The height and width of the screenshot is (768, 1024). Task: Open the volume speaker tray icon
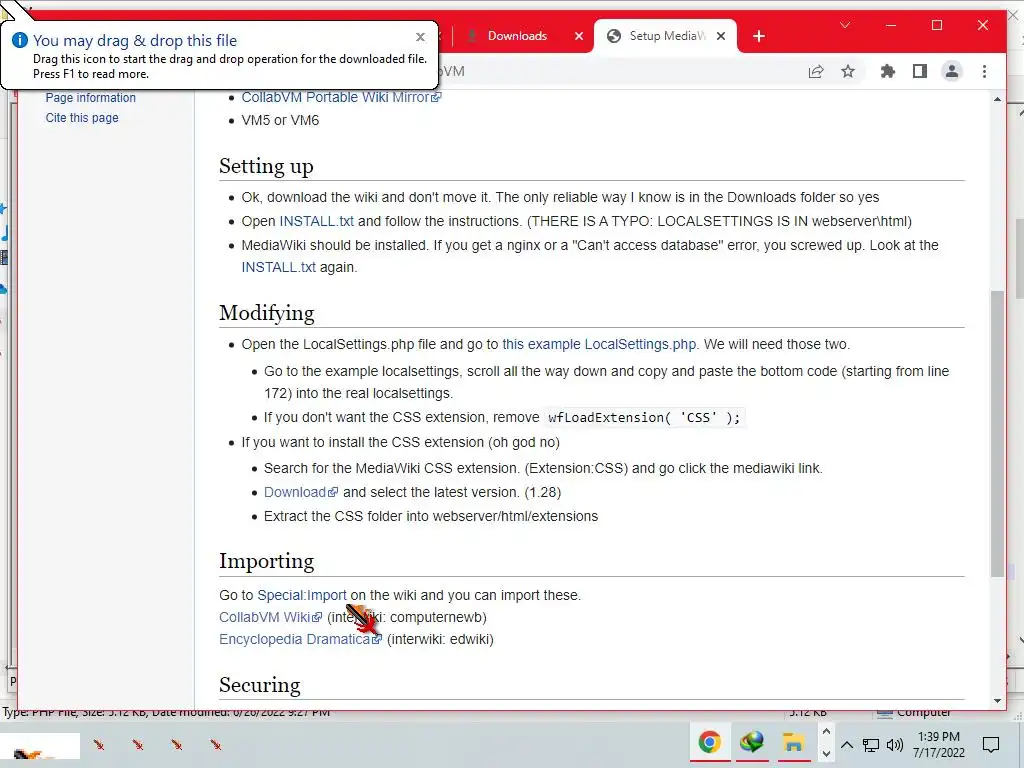tap(894, 744)
